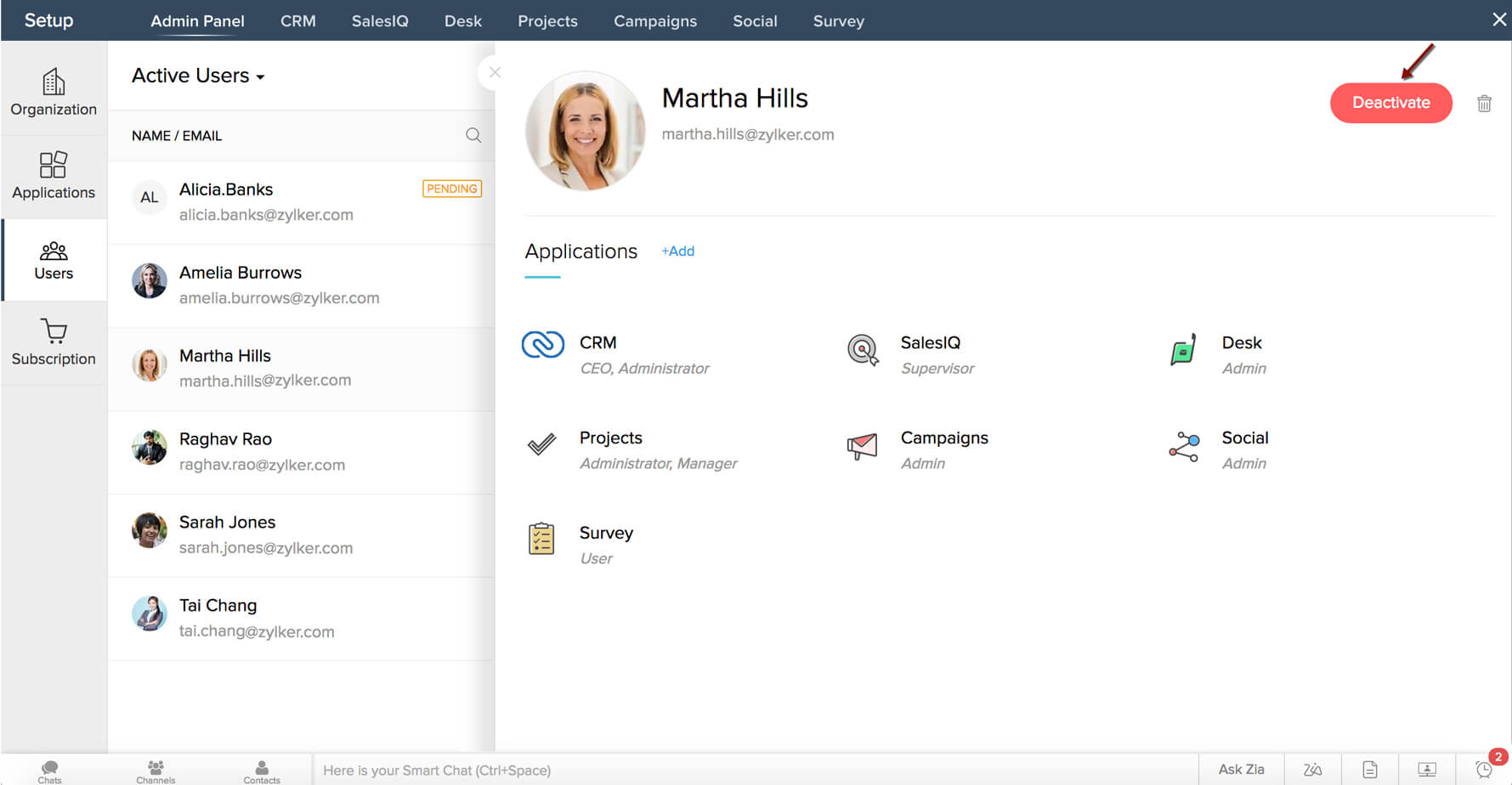Switch to the CRM top tab
Viewport: 1512px width, 785px height.
(298, 21)
